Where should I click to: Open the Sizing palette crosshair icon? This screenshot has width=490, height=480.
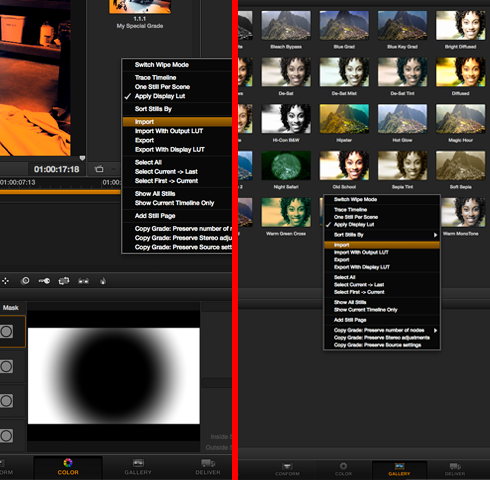[x=5, y=281]
